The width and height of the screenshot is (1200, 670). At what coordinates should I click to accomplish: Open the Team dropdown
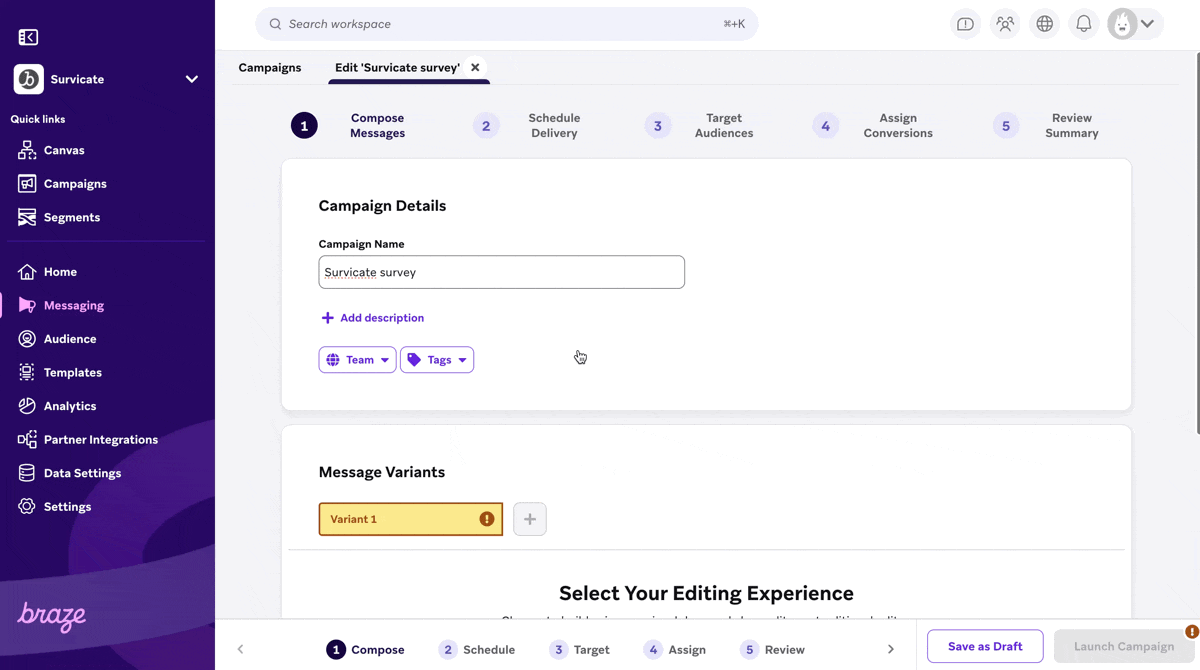[x=357, y=359]
